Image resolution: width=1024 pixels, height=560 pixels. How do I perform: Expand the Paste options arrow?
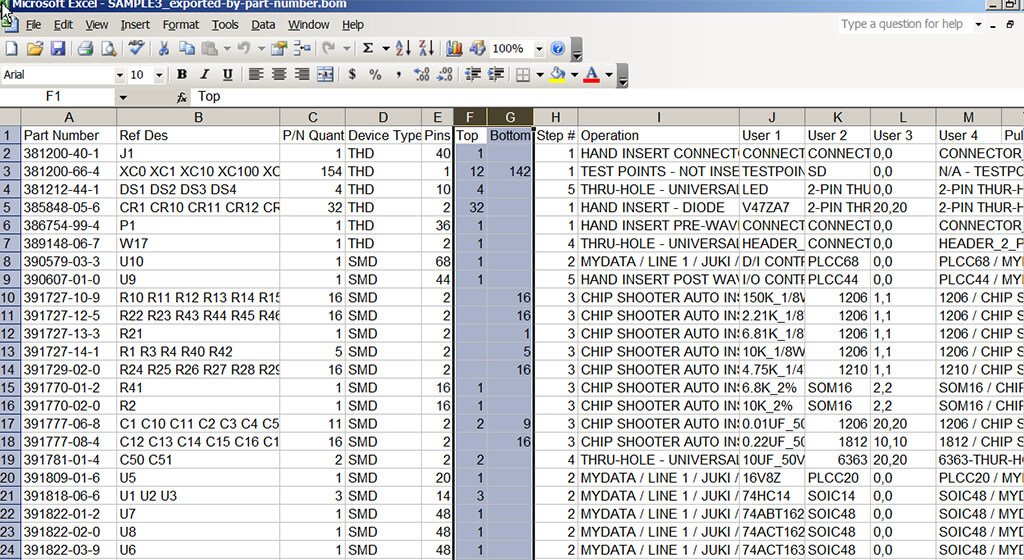click(227, 48)
